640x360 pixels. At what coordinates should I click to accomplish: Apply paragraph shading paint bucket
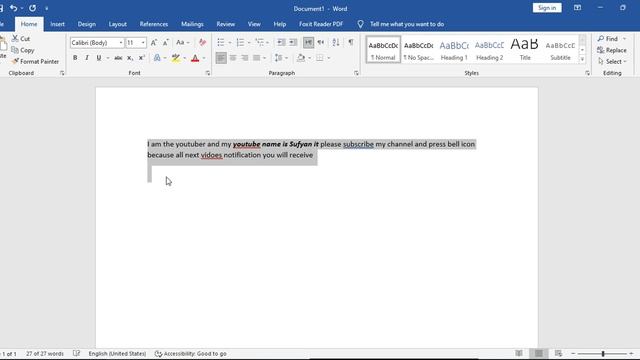(301, 58)
